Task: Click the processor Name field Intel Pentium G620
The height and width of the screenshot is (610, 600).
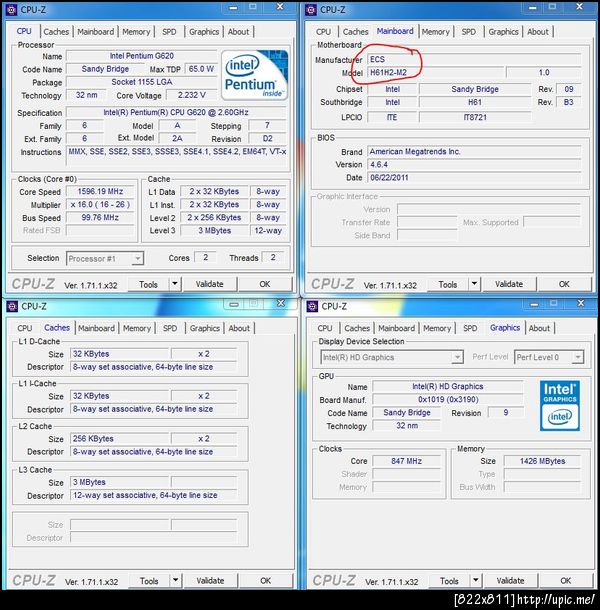Action: tap(142, 56)
